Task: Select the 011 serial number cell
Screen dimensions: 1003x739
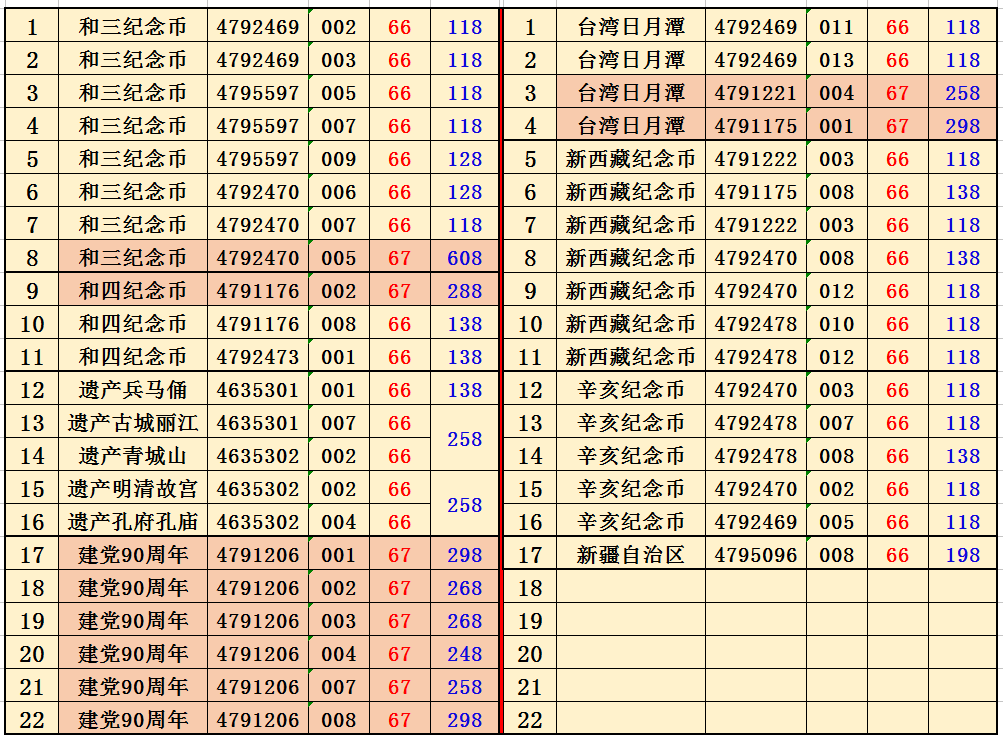Action: pyautogui.click(x=836, y=27)
